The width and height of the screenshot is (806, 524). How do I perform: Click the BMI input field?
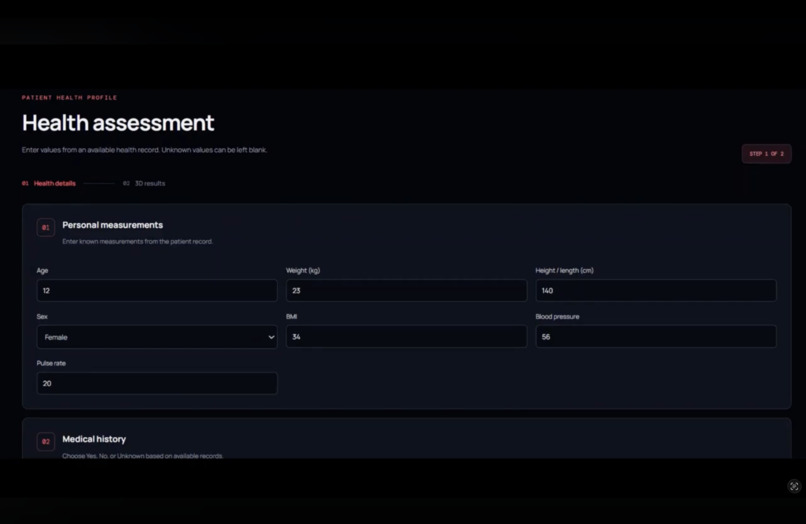(406, 337)
